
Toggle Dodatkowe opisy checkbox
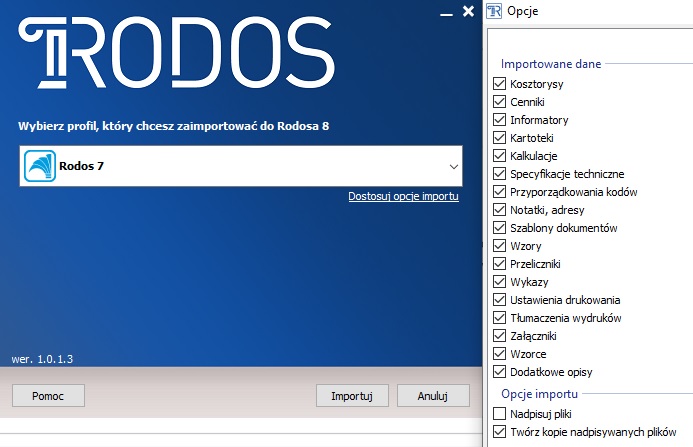coord(499,372)
